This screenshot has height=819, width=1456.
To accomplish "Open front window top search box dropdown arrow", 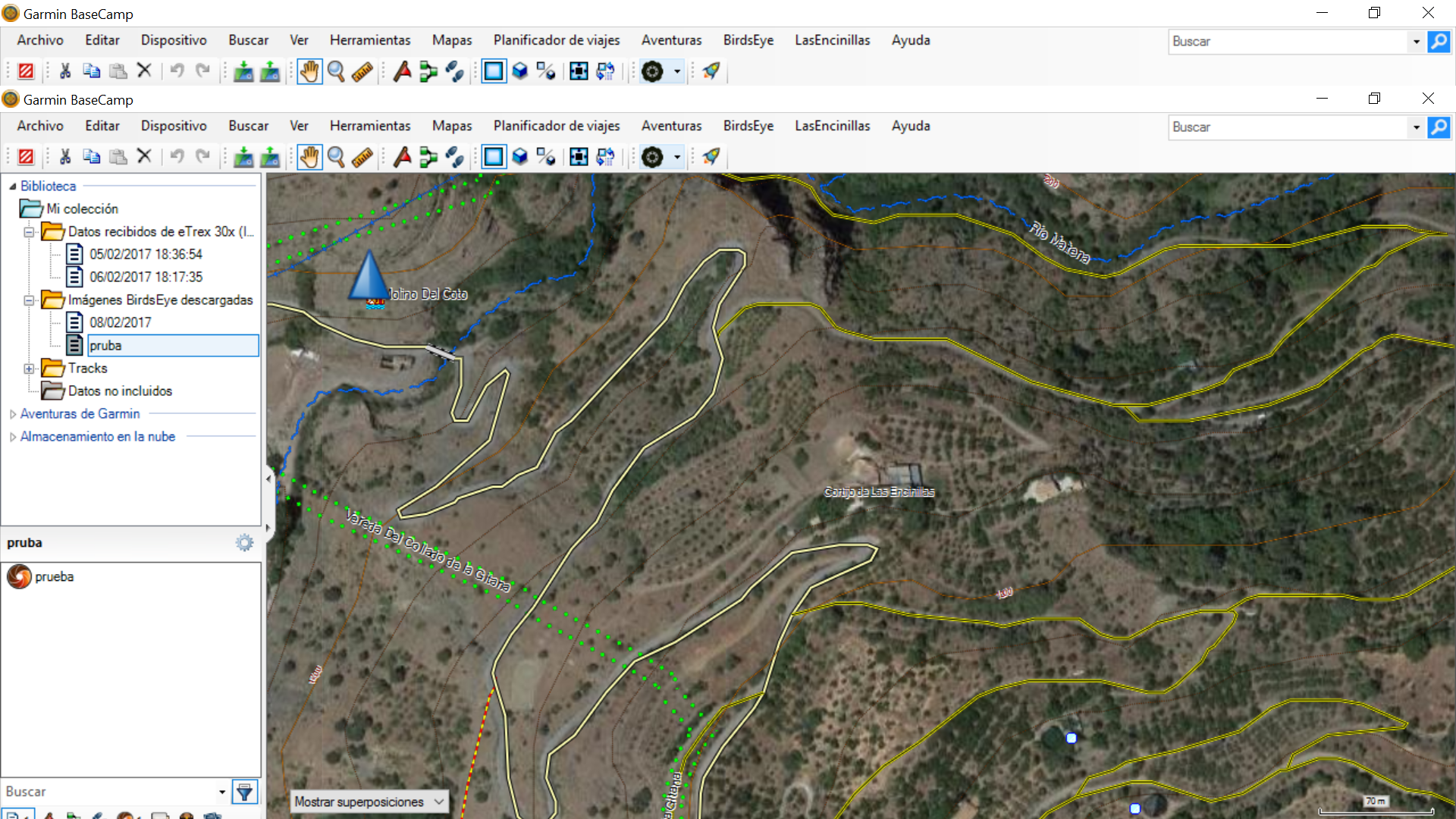I will click(1416, 127).
